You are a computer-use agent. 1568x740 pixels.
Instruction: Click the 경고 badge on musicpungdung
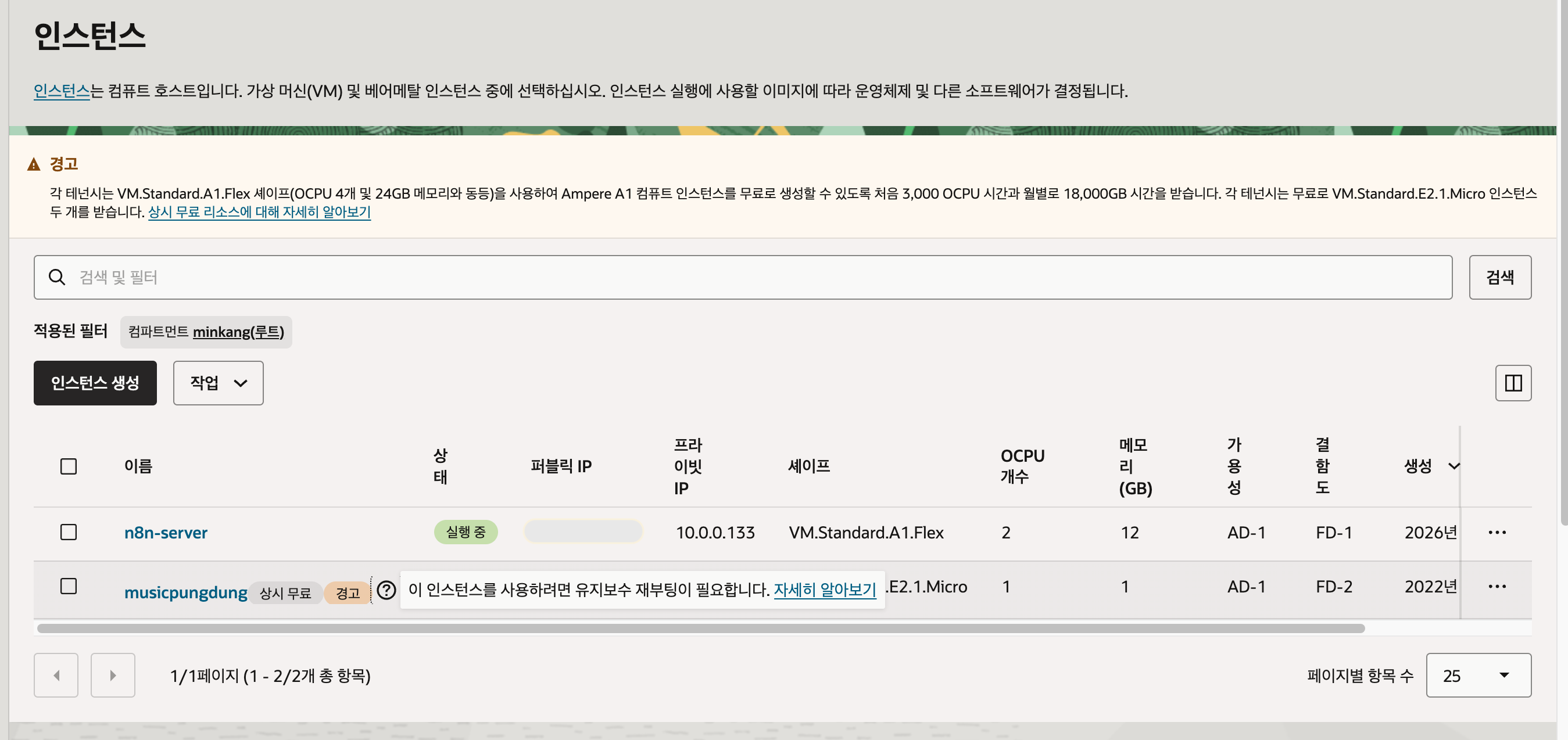pos(348,592)
